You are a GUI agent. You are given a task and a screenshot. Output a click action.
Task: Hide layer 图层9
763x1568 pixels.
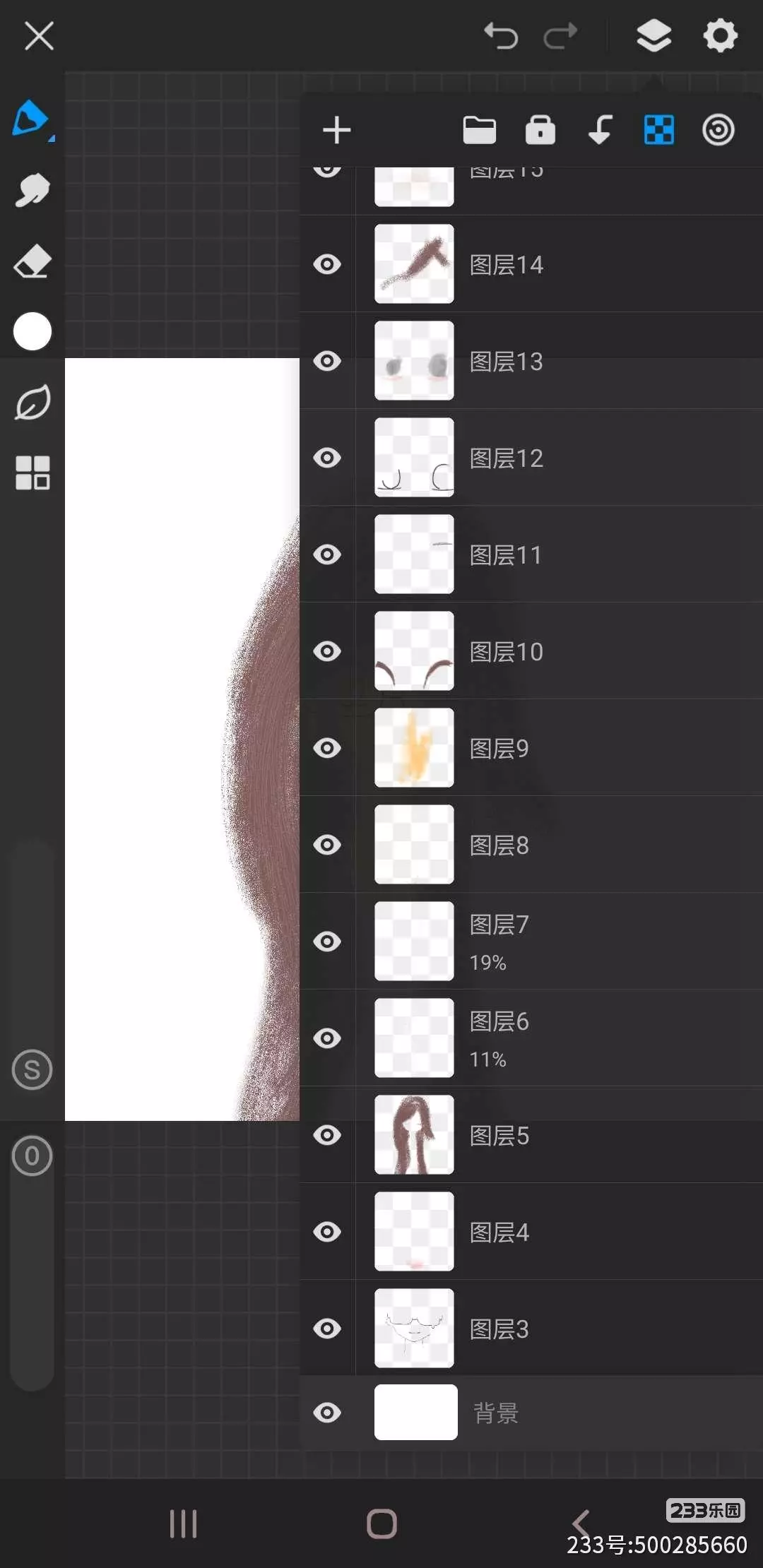point(327,748)
